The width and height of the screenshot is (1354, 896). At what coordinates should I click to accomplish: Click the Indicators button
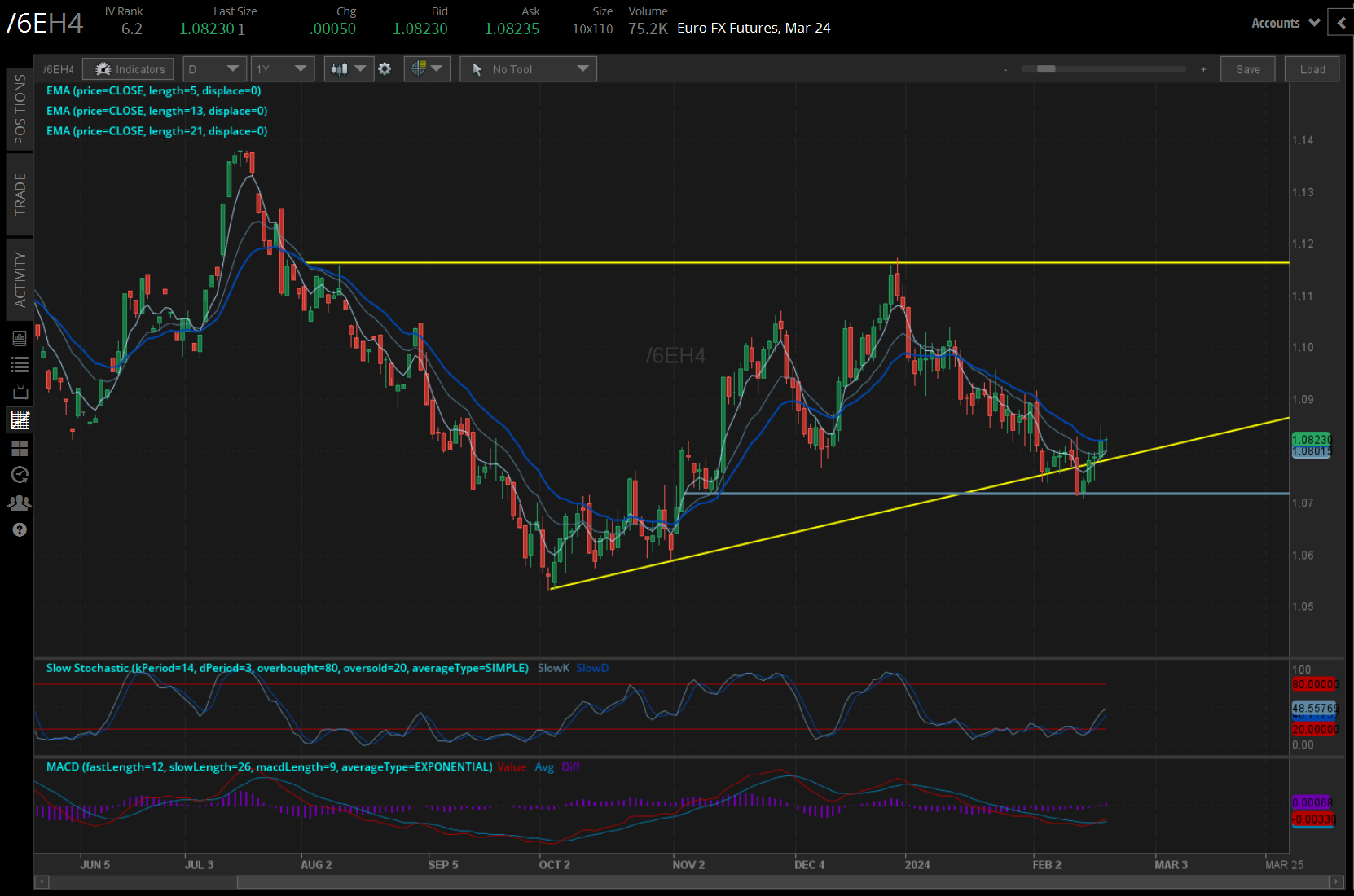(x=129, y=69)
